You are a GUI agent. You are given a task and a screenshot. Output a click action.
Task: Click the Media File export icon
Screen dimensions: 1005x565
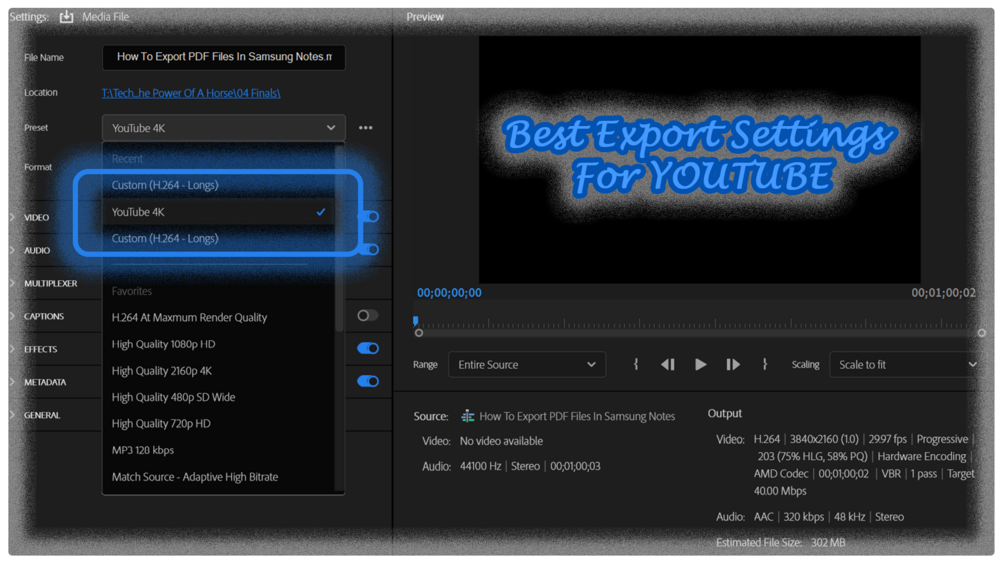point(67,17)
